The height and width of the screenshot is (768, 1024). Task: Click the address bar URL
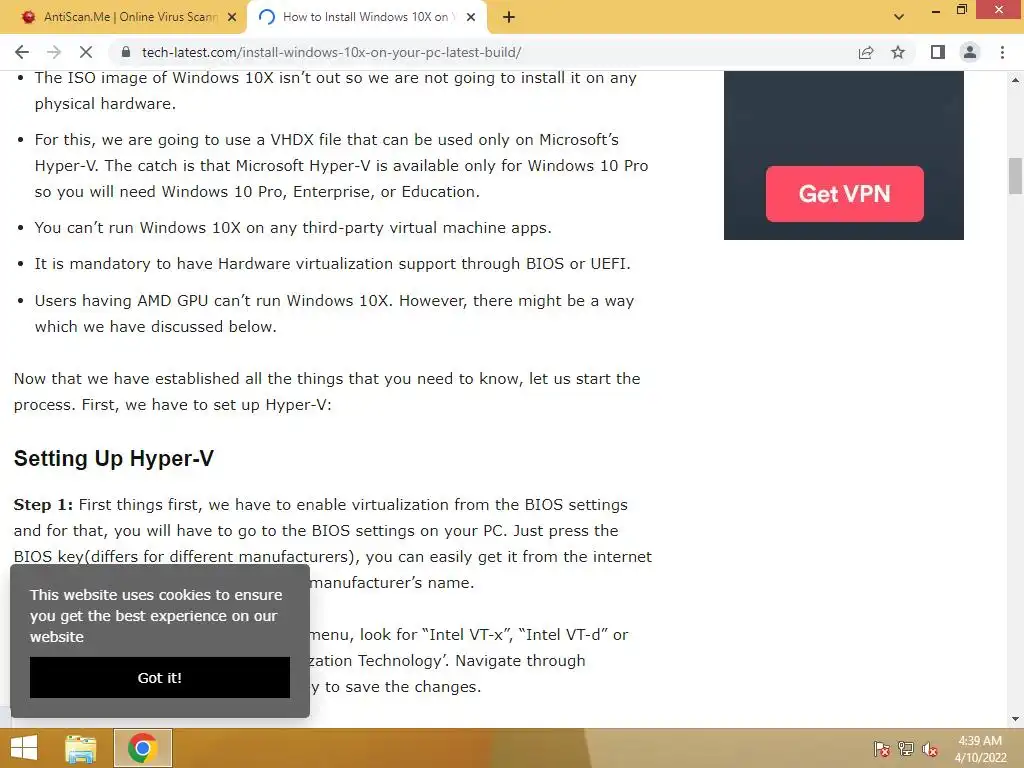pos(331,52)
